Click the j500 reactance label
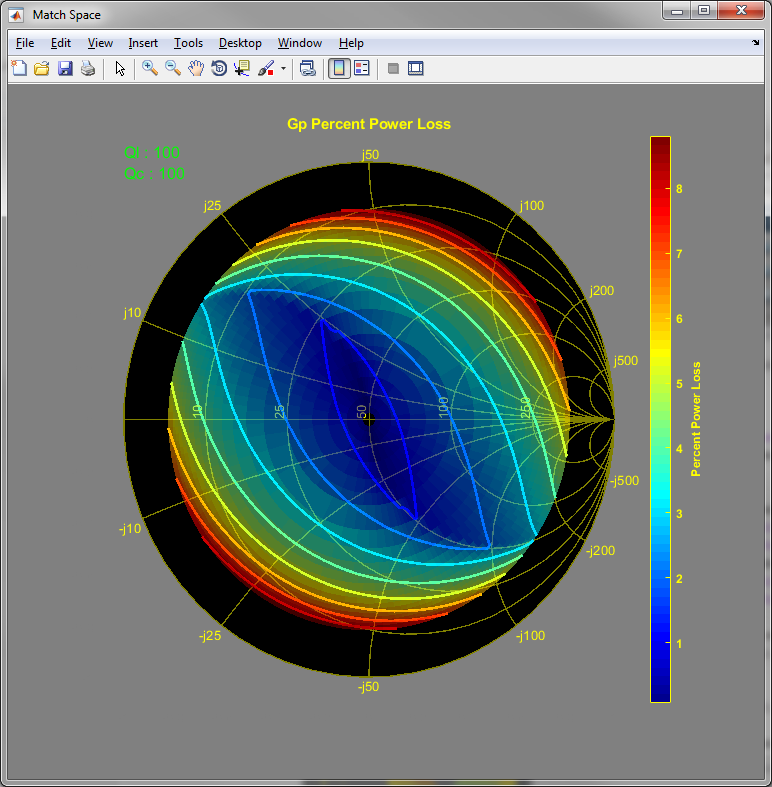Image resolution: width=772 pixels, height=787 pixels. click(x=625, y=360)
